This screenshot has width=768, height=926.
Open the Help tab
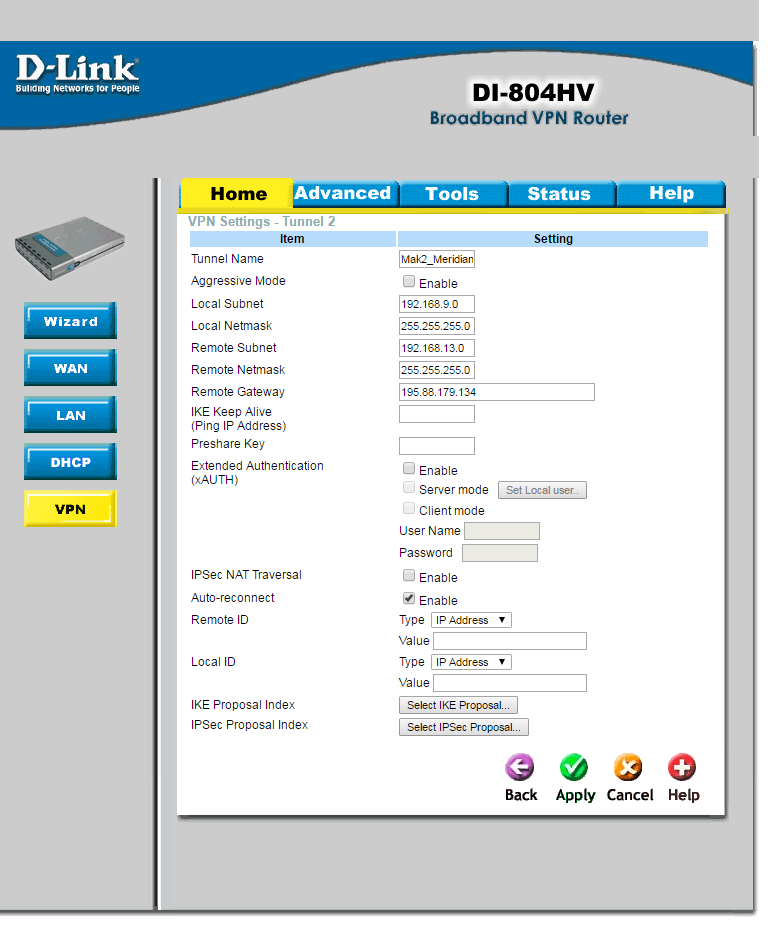(671, 194)
